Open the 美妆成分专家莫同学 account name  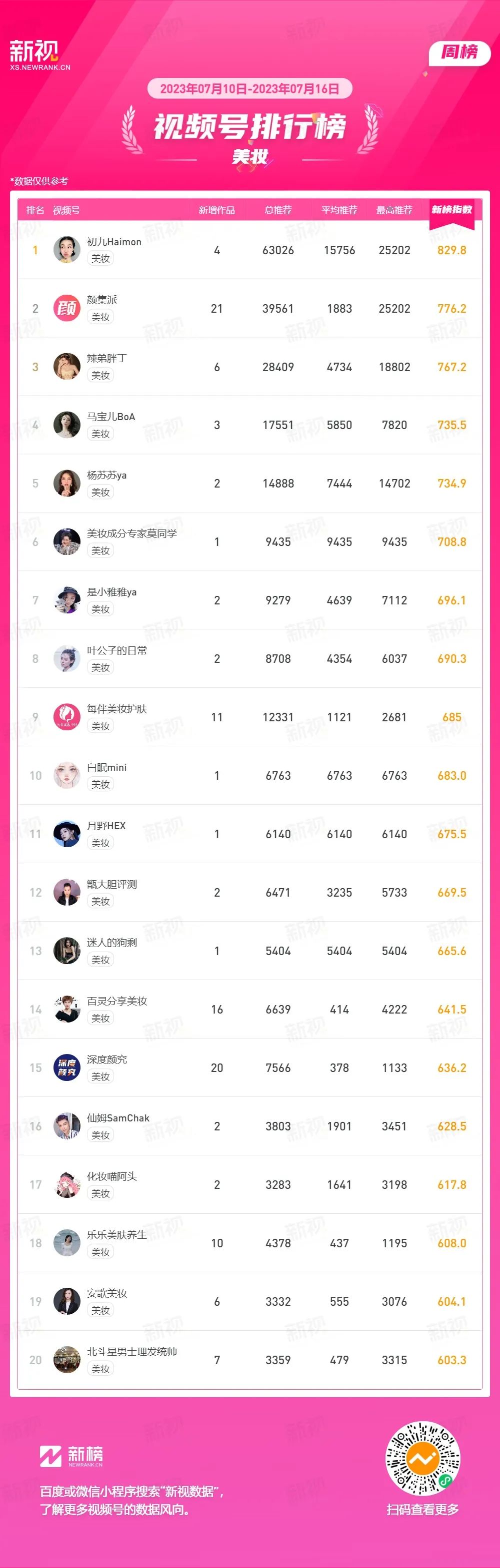click(x=132, y=533)
